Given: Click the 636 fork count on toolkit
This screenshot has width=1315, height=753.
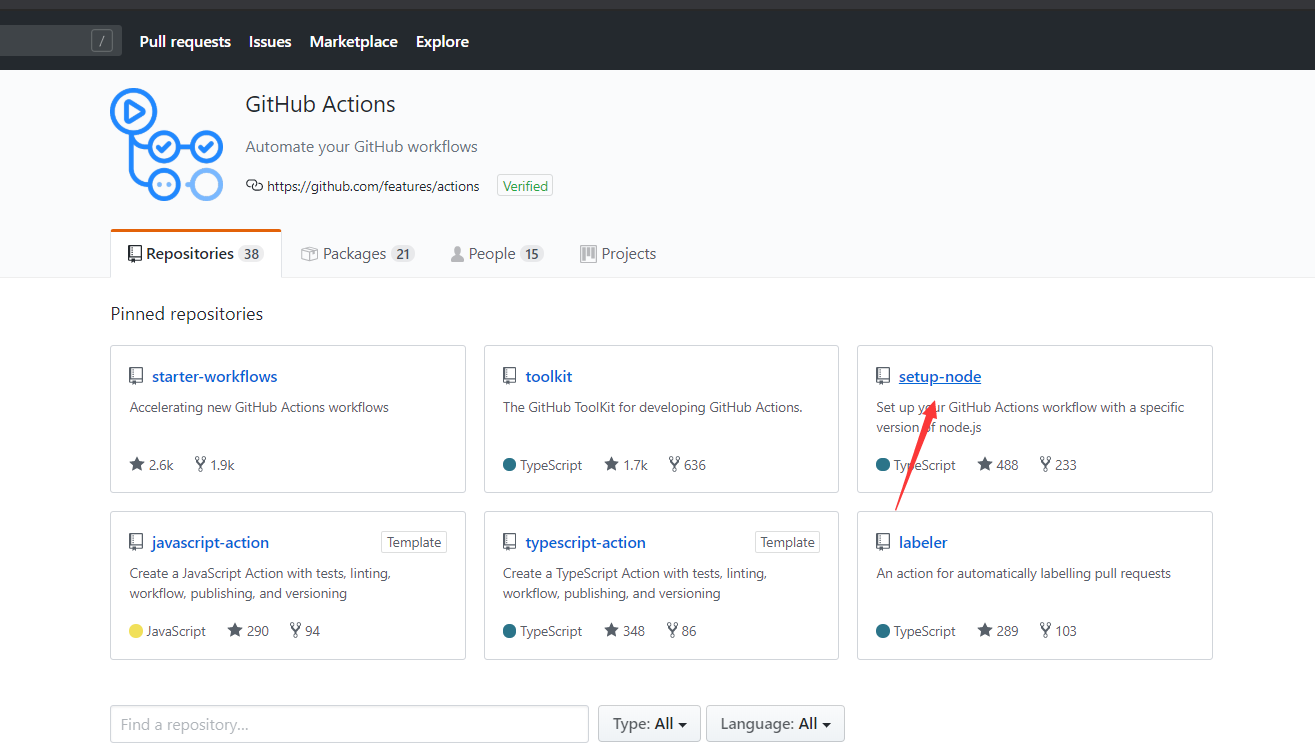Looking at the screenshot, I should [x=695, y=465].
